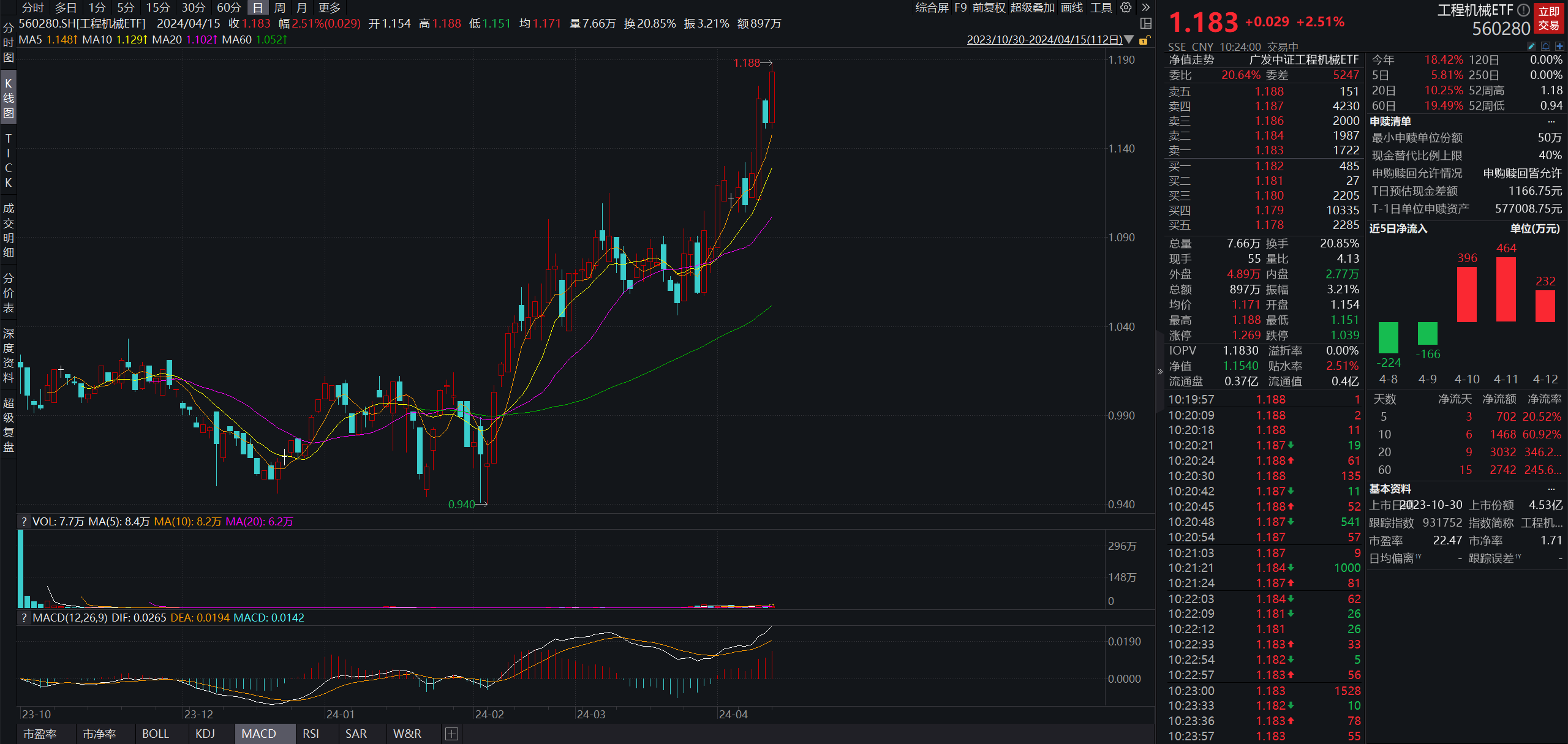Switch indicator to W&R
The width and height of the screenshot is (1568, 744).
click(x=407, y=734)
